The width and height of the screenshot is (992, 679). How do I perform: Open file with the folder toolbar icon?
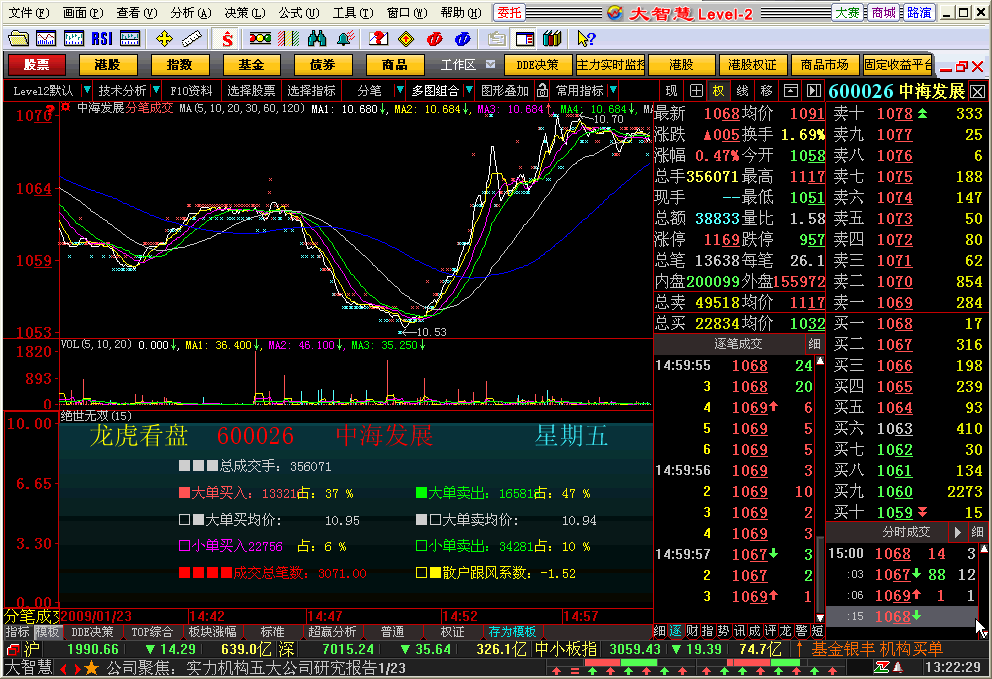coord(18,39)
